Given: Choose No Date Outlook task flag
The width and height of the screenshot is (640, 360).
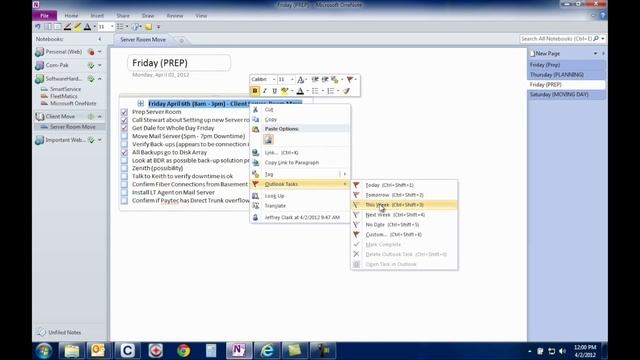Looking at the screenshot, I should [404, 224].
